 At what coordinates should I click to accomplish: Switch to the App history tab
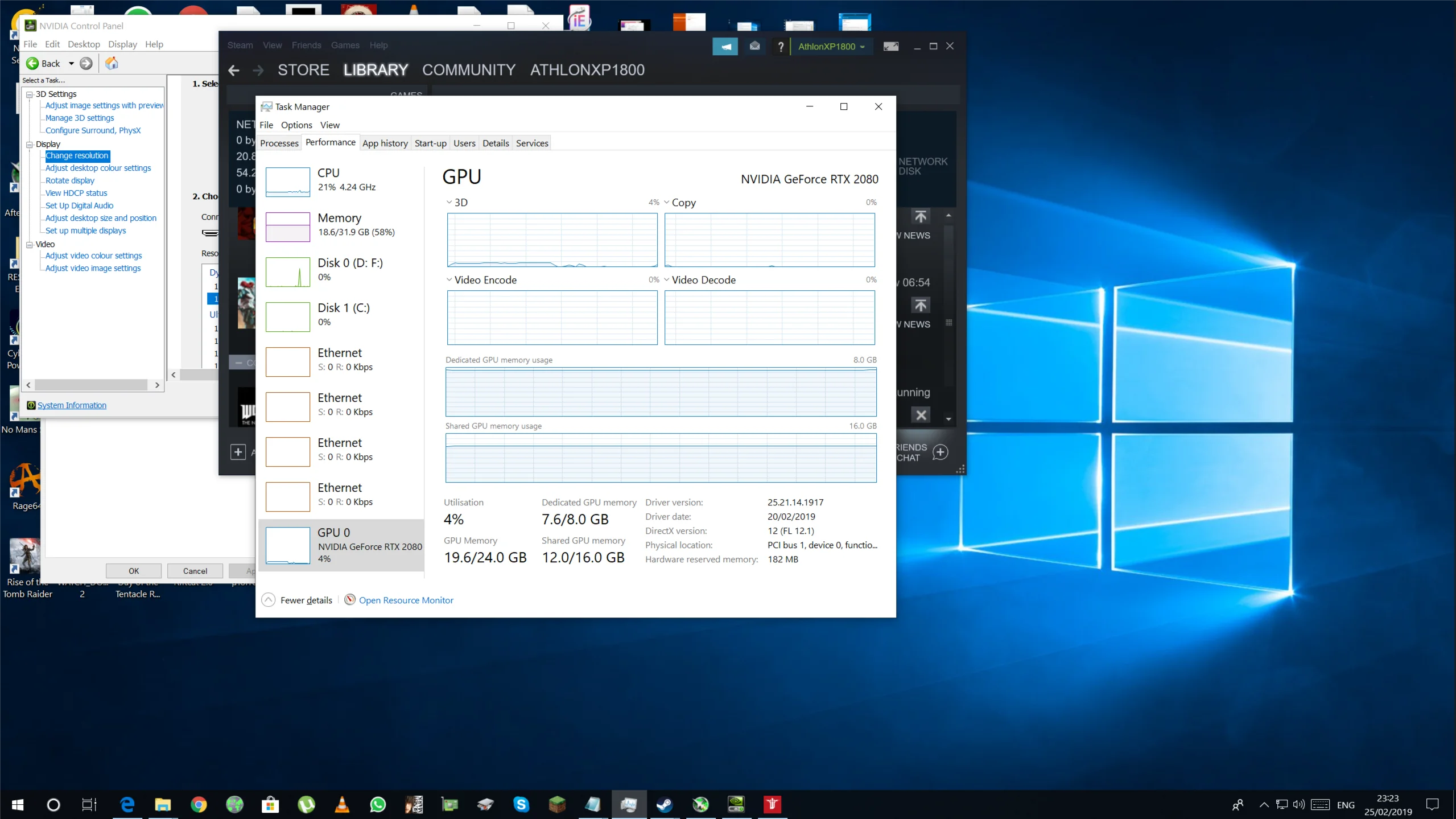(385, 143)
